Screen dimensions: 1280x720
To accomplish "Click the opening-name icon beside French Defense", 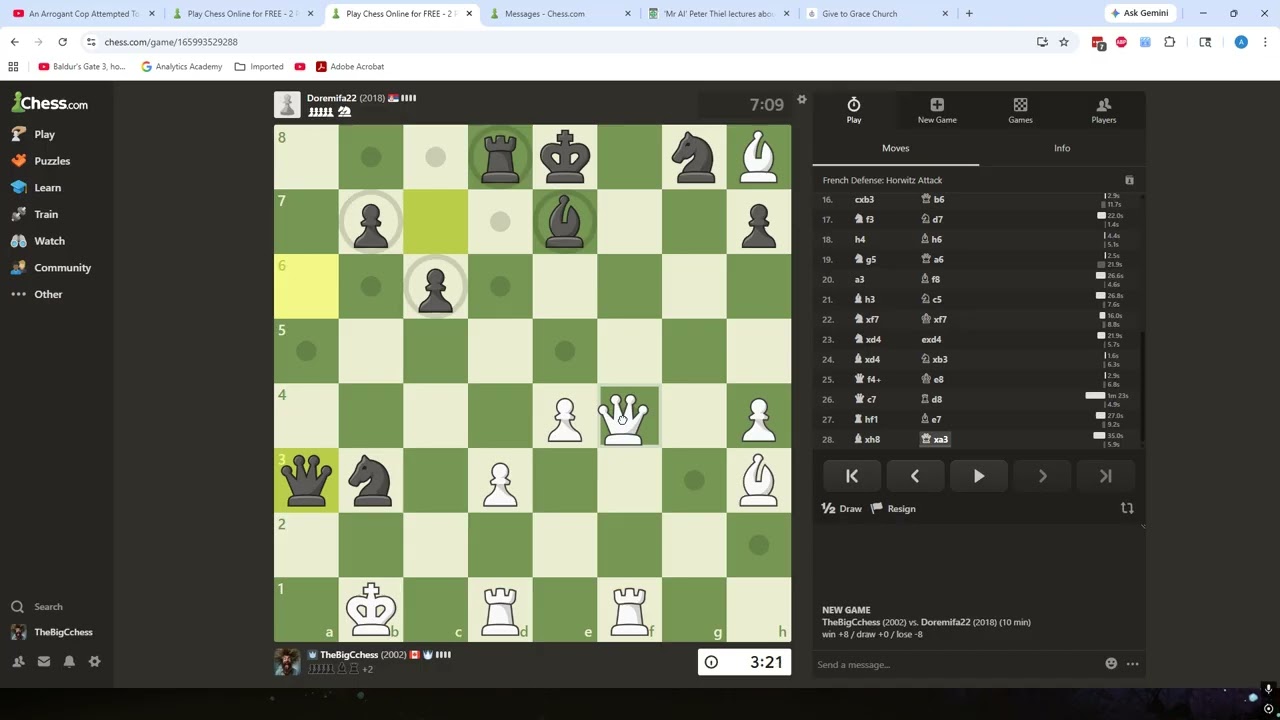I will point(1129,180).
